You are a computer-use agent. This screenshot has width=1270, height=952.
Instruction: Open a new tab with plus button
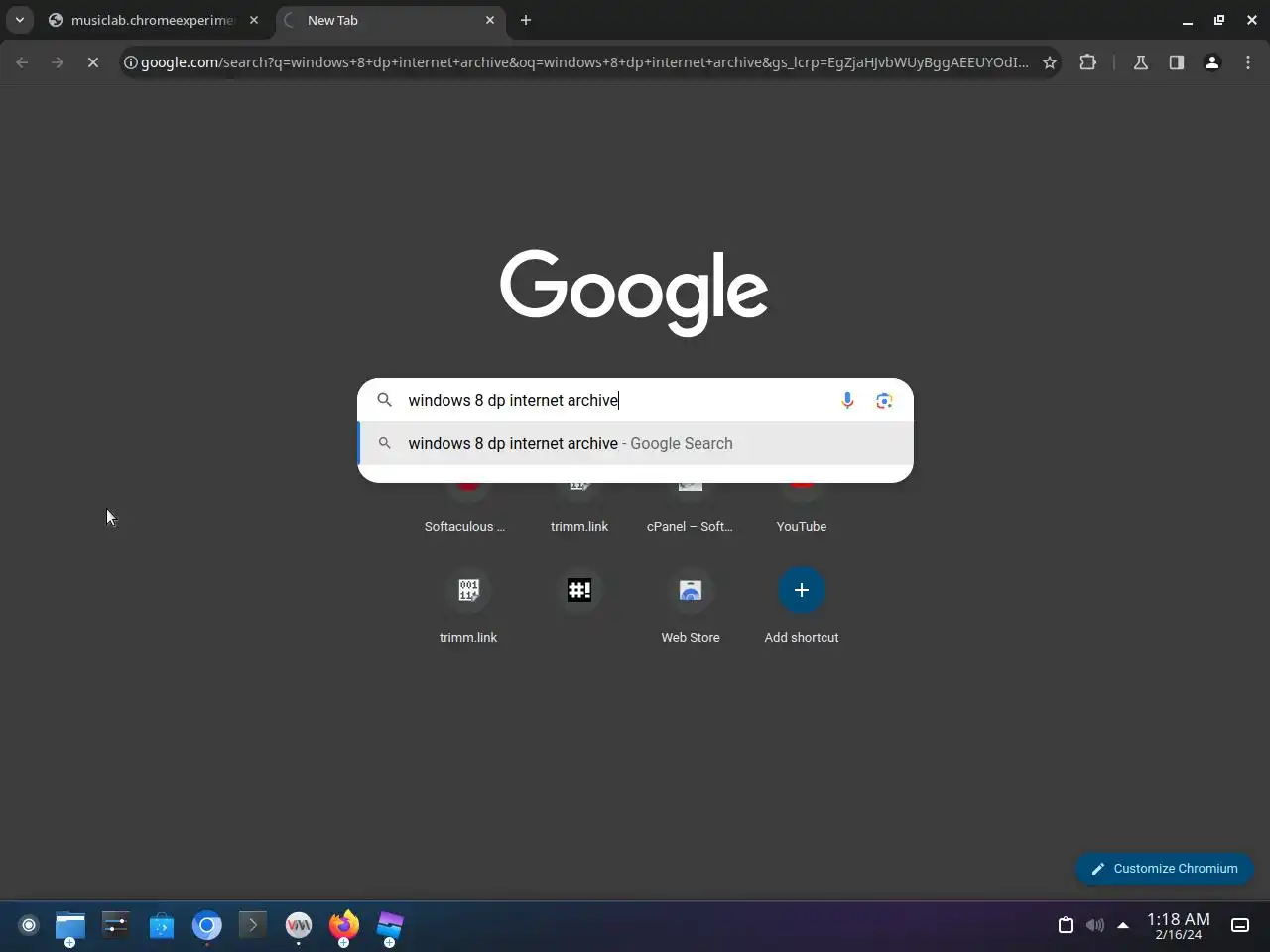526,20
